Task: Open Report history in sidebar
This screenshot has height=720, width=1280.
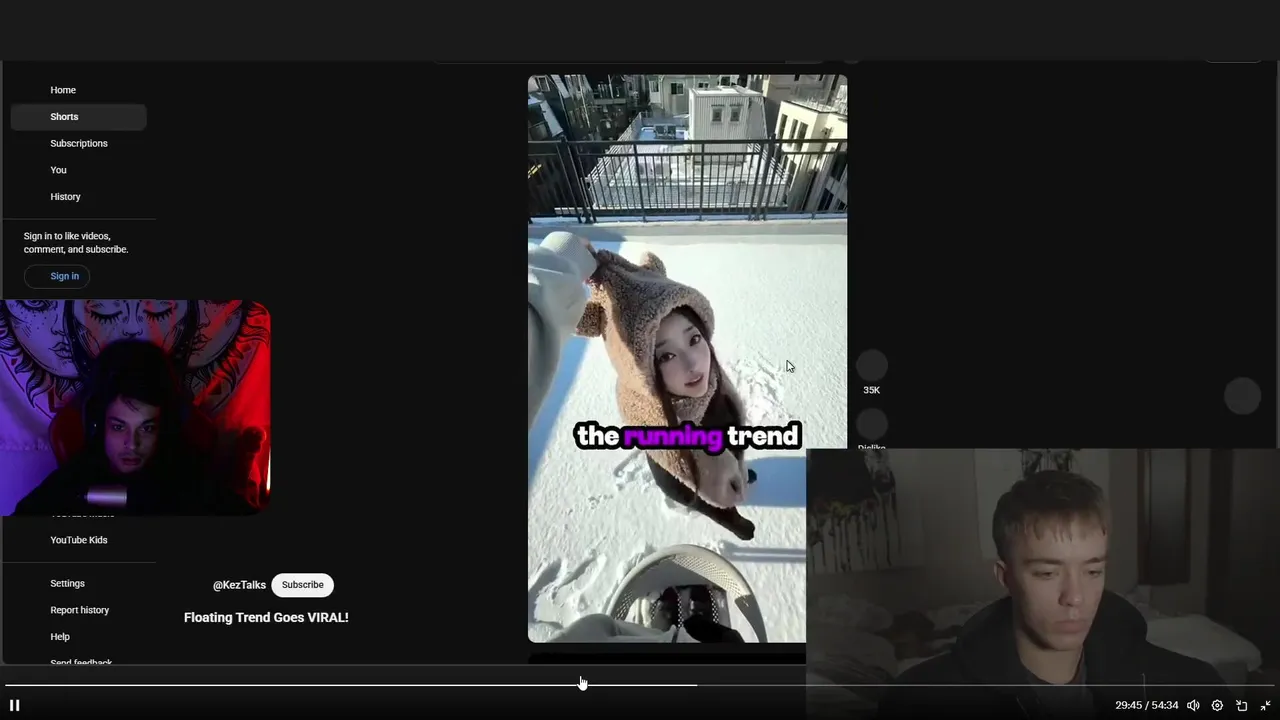Action: (79, 610)
